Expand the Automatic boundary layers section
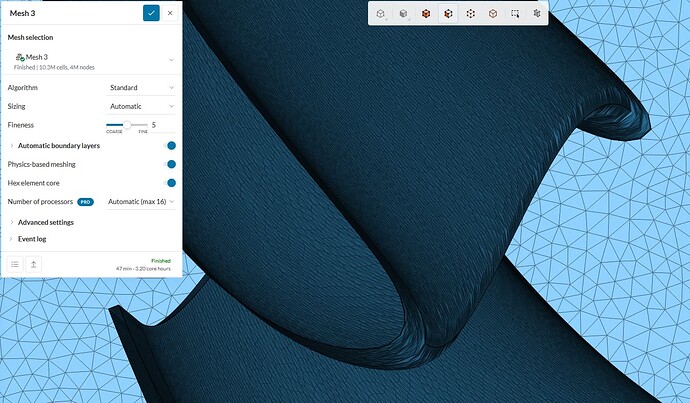Image resolution: width=690 pixels, height=403 pixels. point(12,146)
